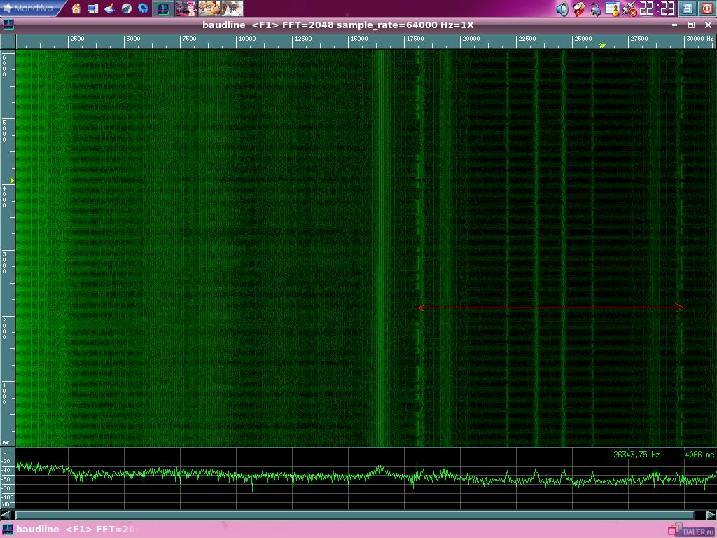Open the baudline window menu icon
This screenshot has width=717, height=538.
8,25
